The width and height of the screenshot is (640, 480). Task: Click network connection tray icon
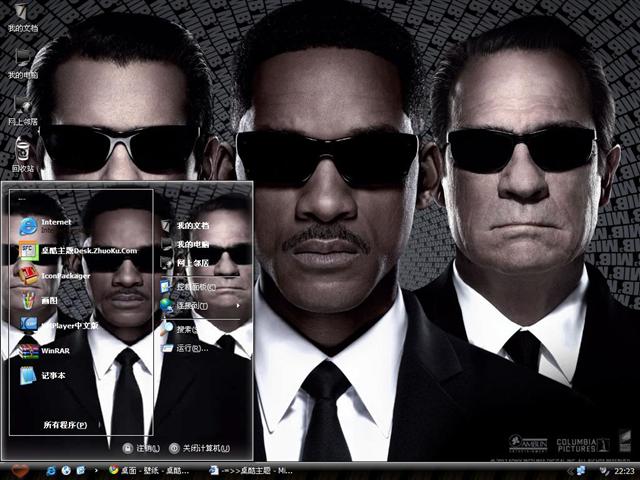click(x=581, y=471)
